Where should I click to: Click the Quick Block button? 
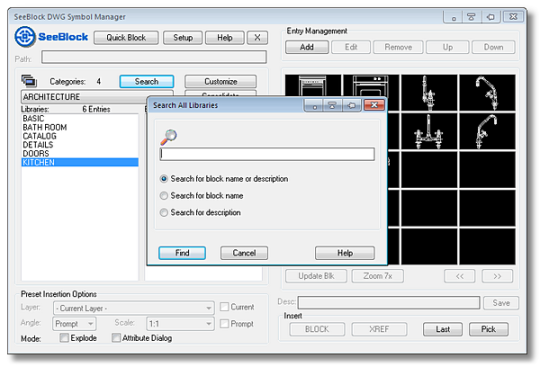(x=126, y=38)
